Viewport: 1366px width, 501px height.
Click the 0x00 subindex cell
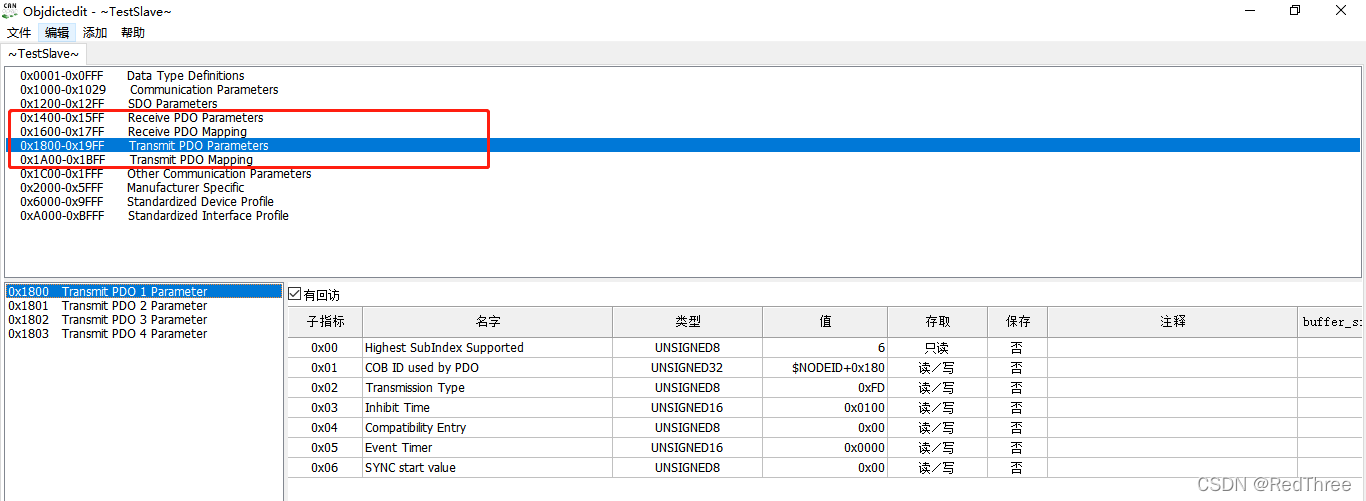[x=325, y=348]
